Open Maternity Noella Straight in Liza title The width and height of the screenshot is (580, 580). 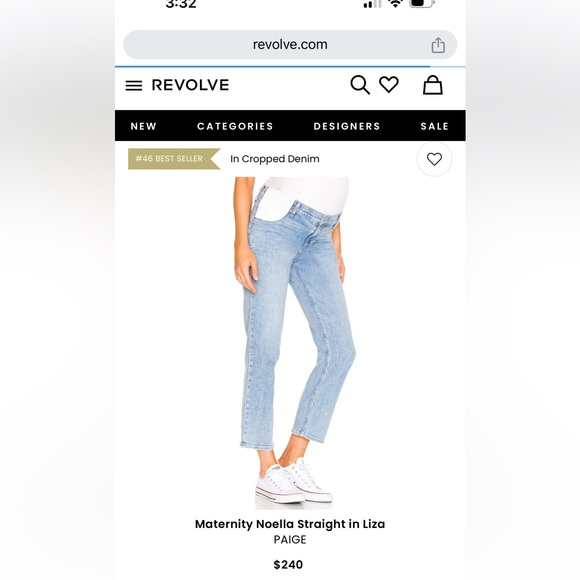point(290,524)
